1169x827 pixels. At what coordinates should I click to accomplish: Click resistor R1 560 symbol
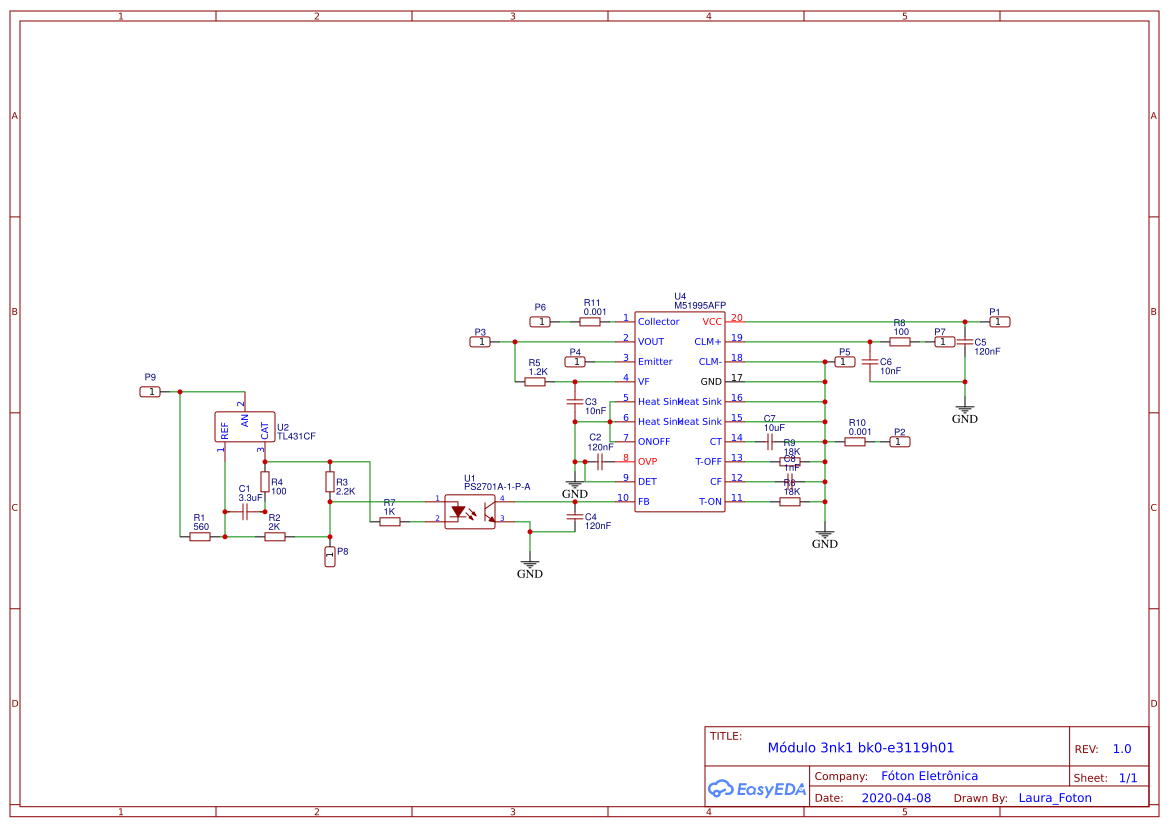(x=199, y=535)
